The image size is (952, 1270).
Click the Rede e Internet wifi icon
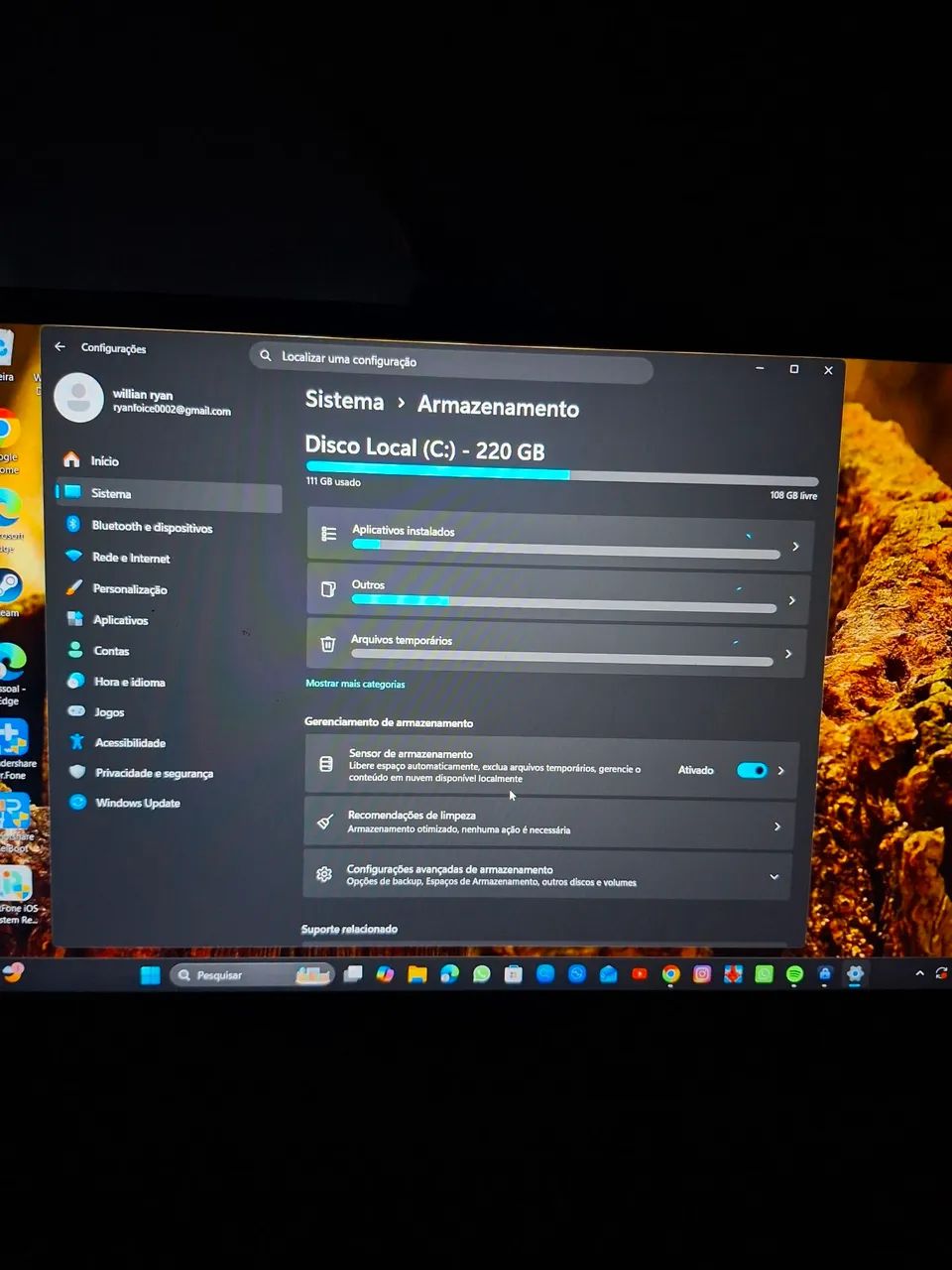(73, 556)
